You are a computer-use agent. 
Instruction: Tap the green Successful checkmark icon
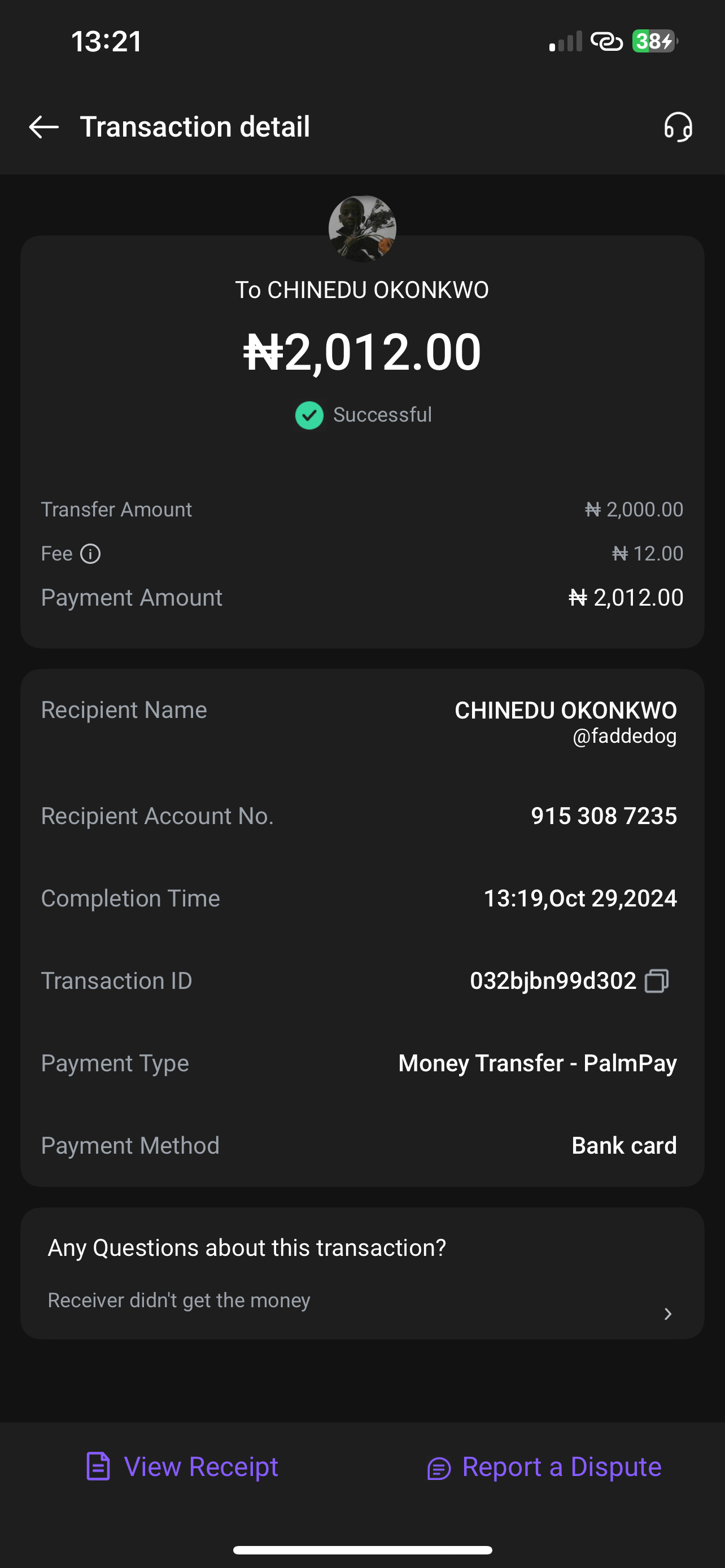click(x=309, y=416)
